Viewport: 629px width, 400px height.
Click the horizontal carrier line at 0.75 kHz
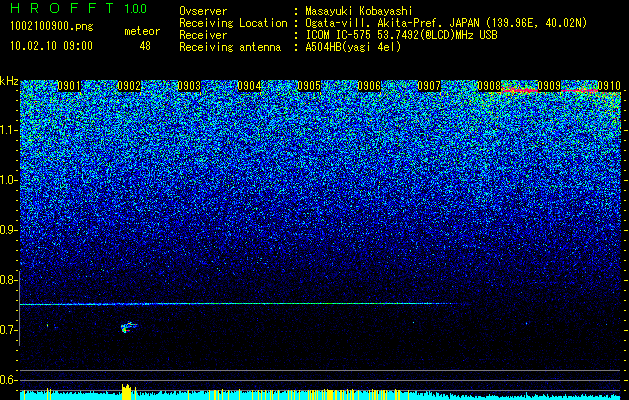(239, 304)
